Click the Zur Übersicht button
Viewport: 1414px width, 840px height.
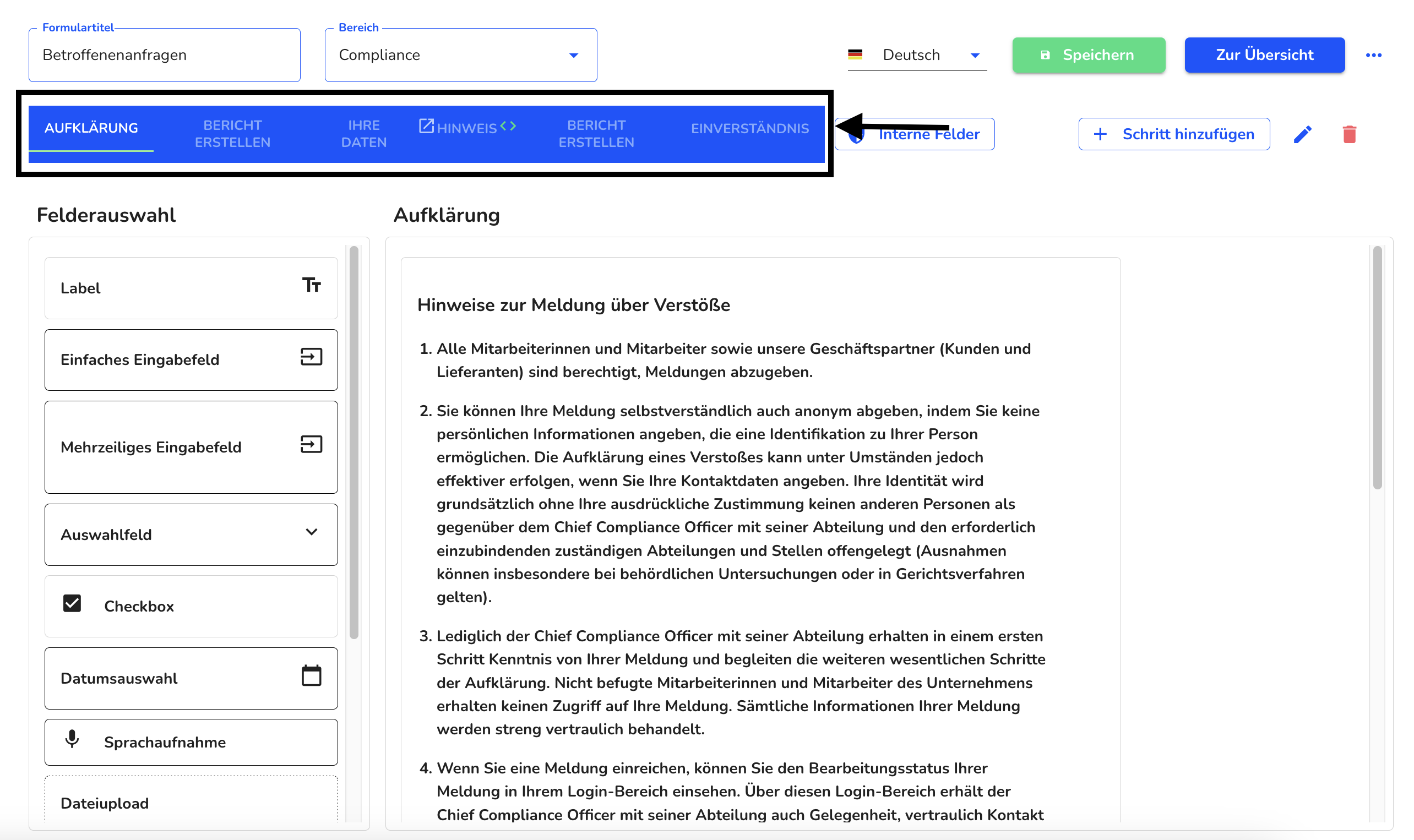(1265, 55)
